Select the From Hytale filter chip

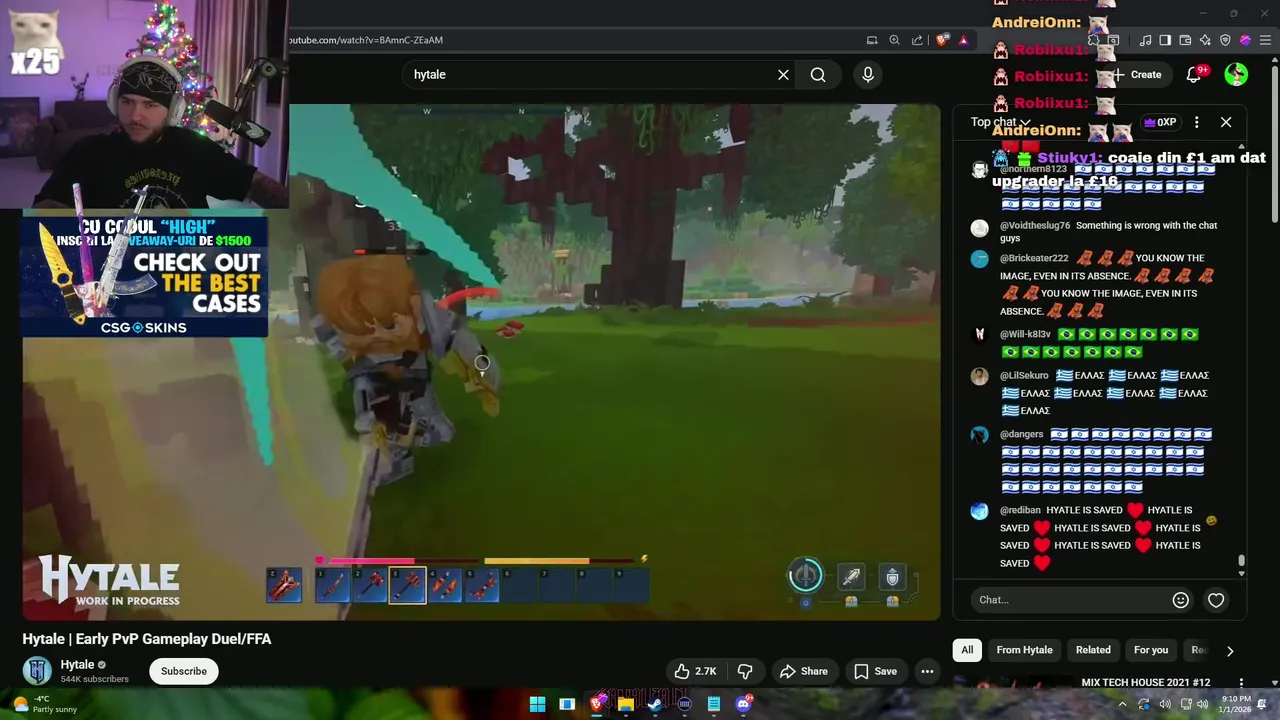(1024, 650)
